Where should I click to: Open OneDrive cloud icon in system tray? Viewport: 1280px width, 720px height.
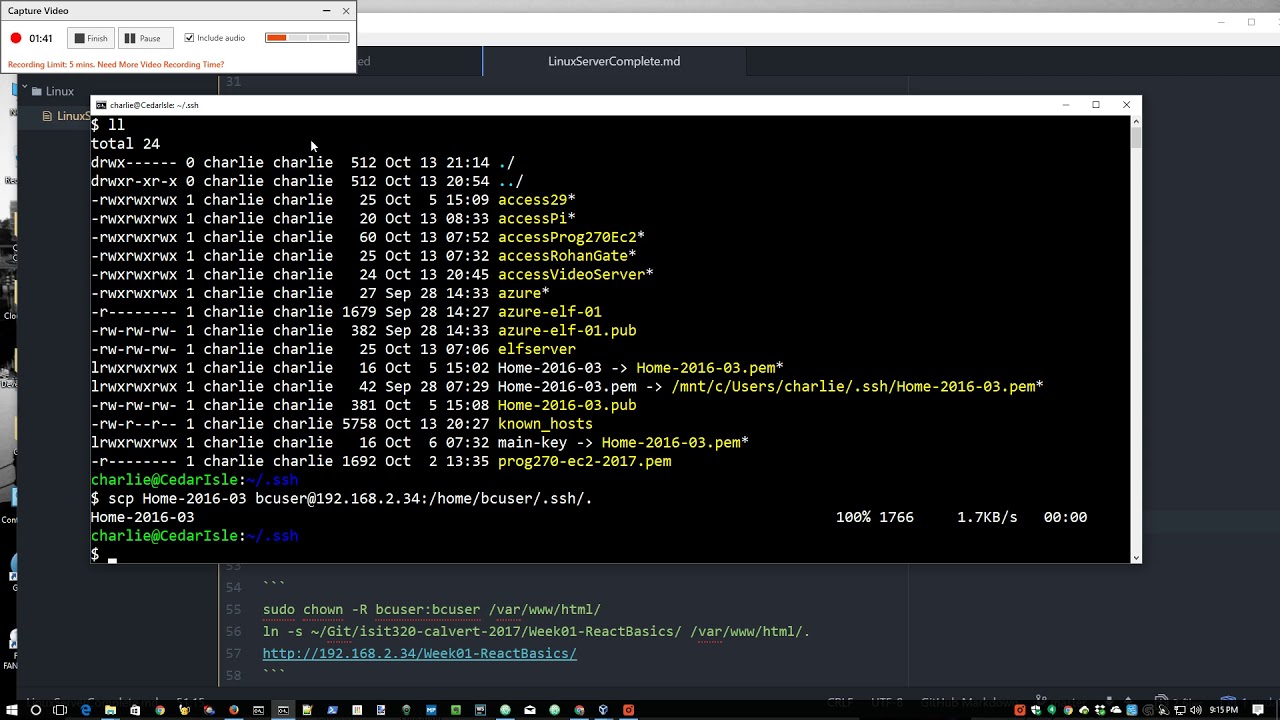click(x=1116, y=710)
